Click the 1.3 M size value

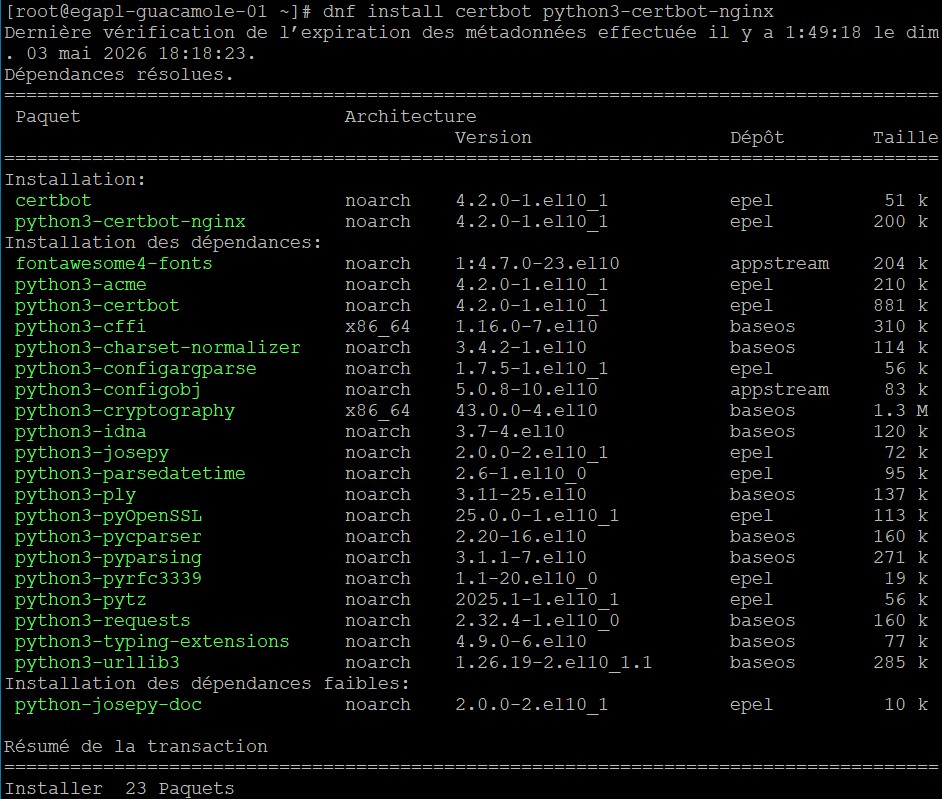(901, 411)
